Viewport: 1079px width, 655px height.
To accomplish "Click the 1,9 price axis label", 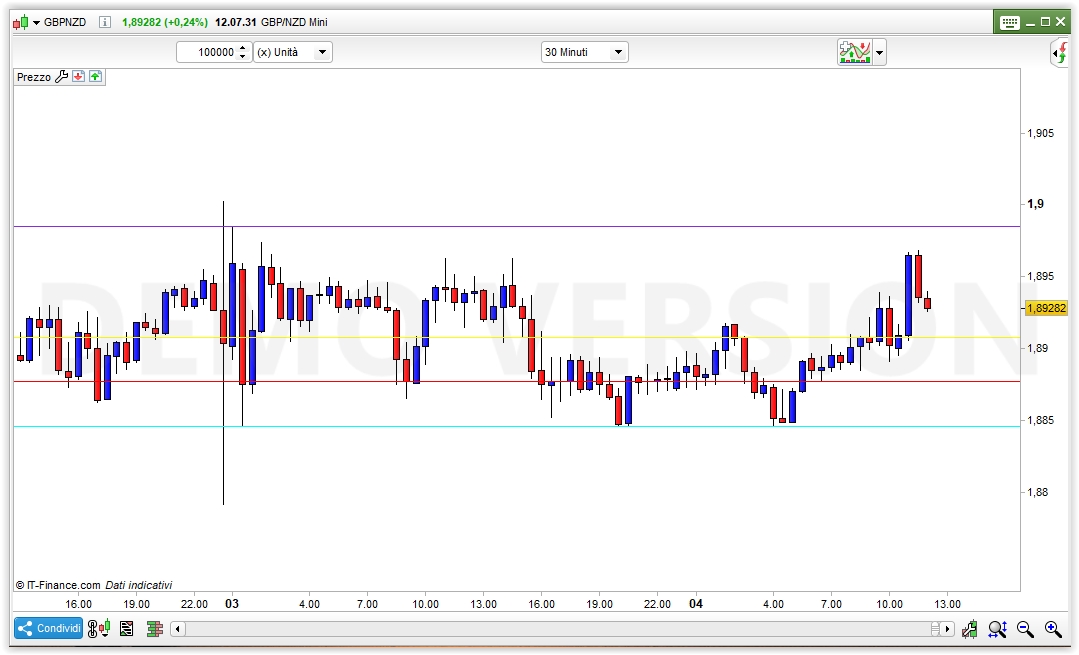I will pyautogui.click(x=1035, y=204).
